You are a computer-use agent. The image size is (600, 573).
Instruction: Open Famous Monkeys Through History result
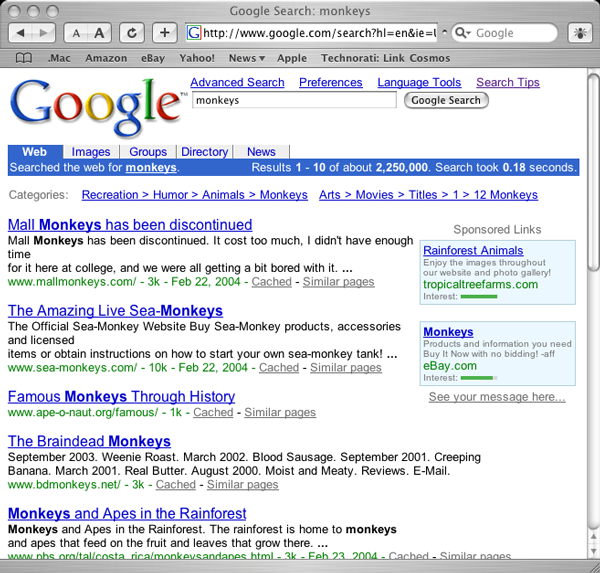(121, 397)
